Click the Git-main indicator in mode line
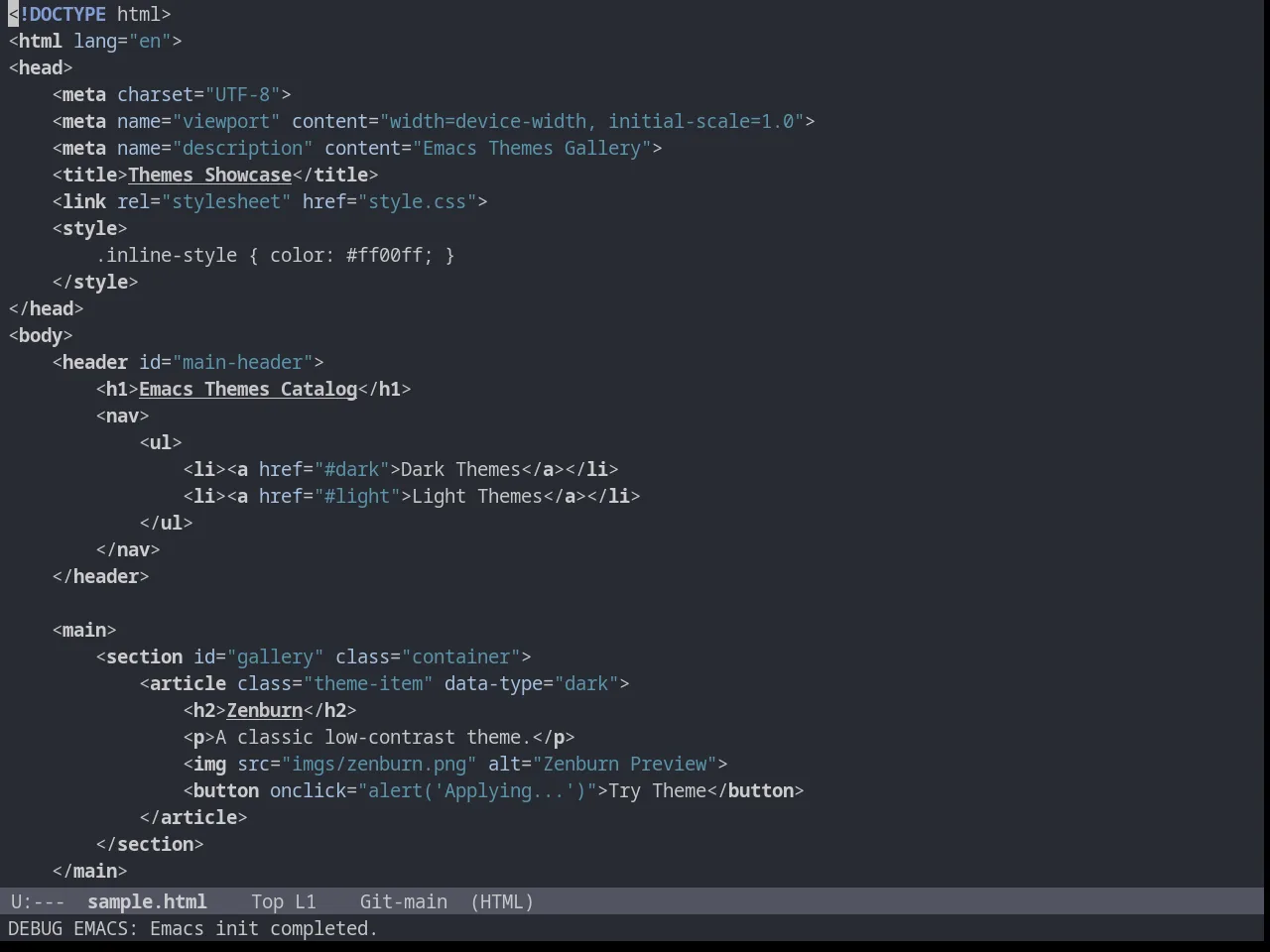Screen dimensions: 1270x952 click(x=403, y=901)
